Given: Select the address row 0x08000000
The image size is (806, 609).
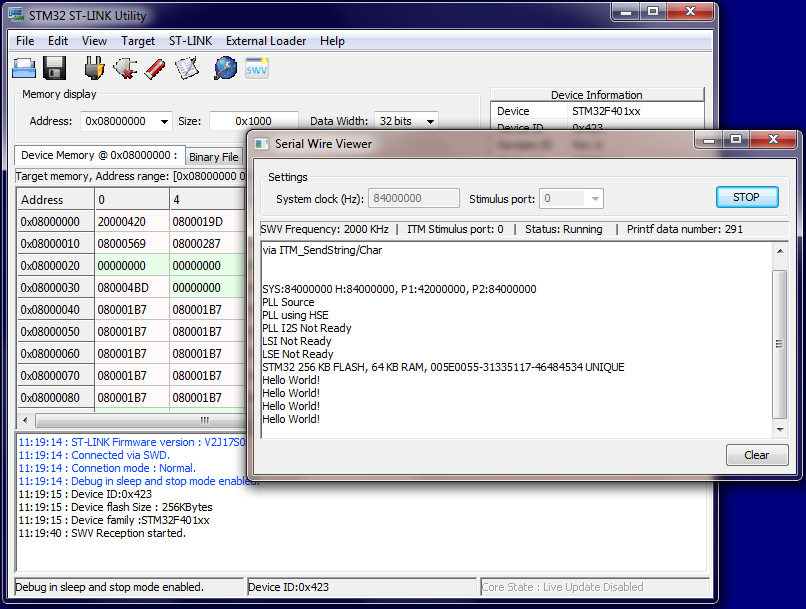Looking at the screenshot, I should tap(56, 222).
